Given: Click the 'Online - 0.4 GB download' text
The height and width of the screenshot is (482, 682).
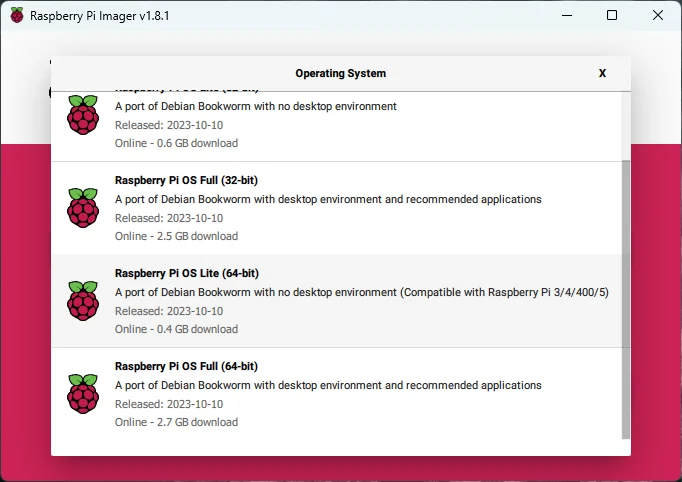Looking at the screenshot, I should (x=176, y=329).
